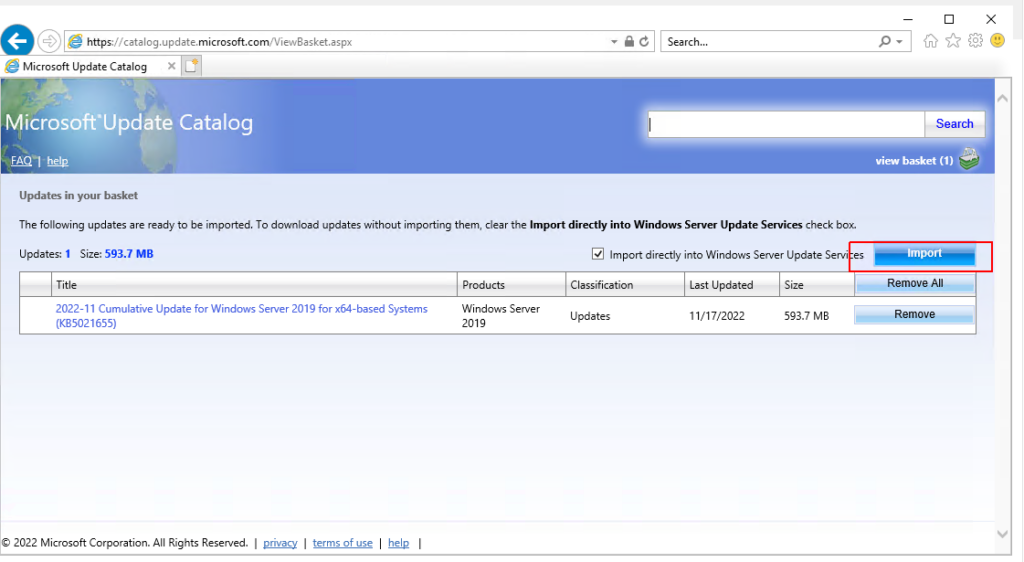Click the 593.7 MB cell in the table row
Screen dimensions: 1024x562
coord(807,316)
